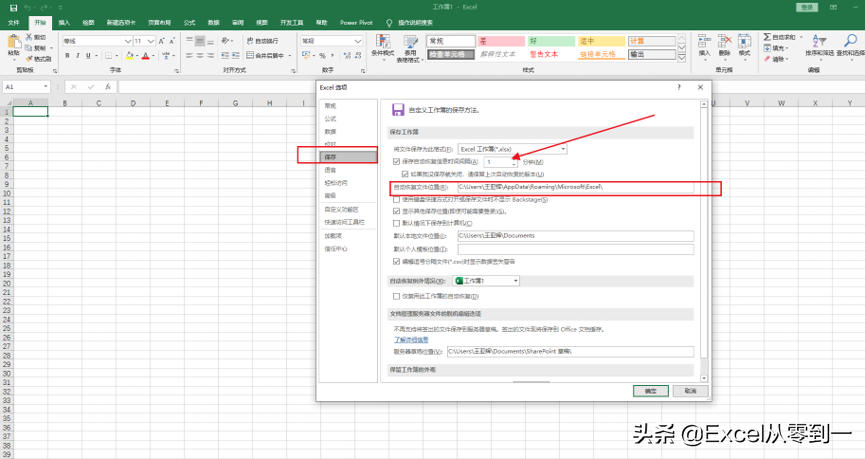Open the fill color dropdown arrow
865x459 pixels.
point(137,56)
